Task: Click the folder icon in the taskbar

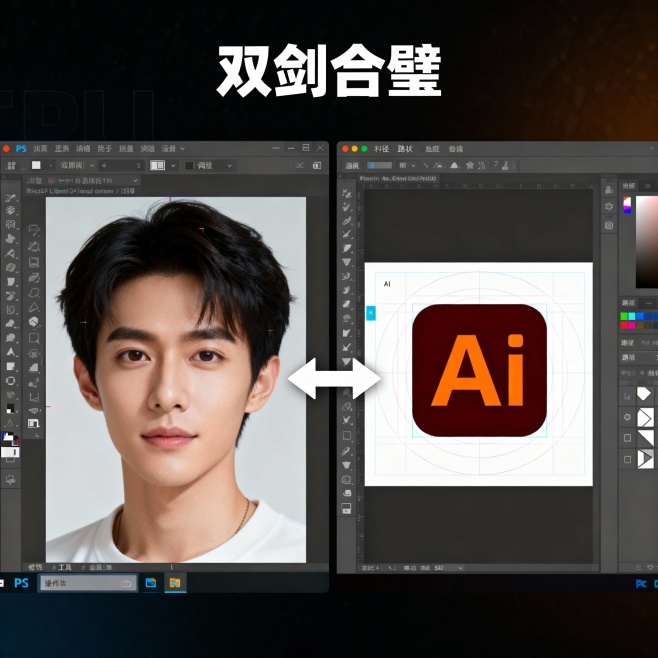Action: click(175, 583)
